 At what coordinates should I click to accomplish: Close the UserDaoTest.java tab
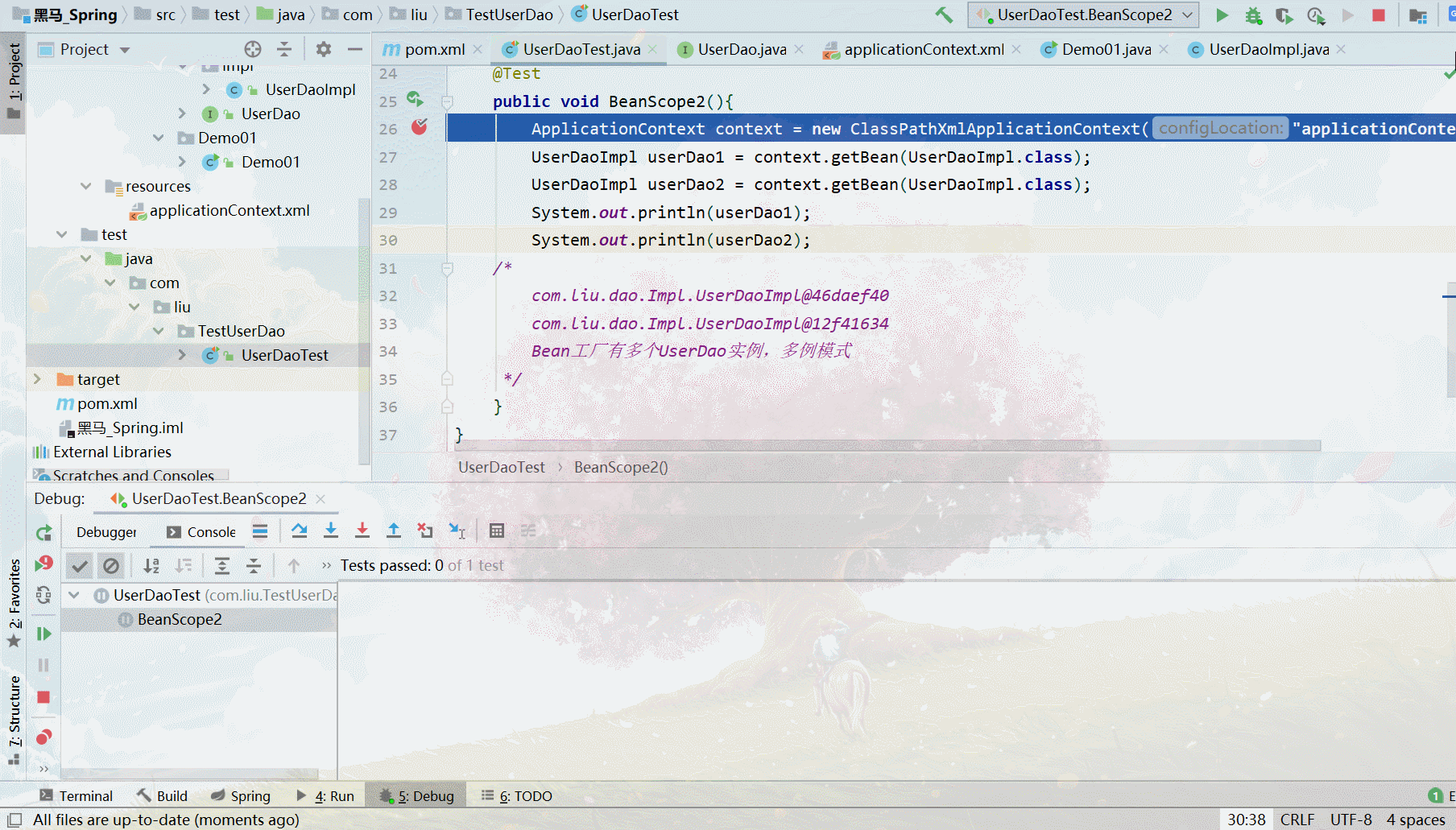click(x=653, y=49)
